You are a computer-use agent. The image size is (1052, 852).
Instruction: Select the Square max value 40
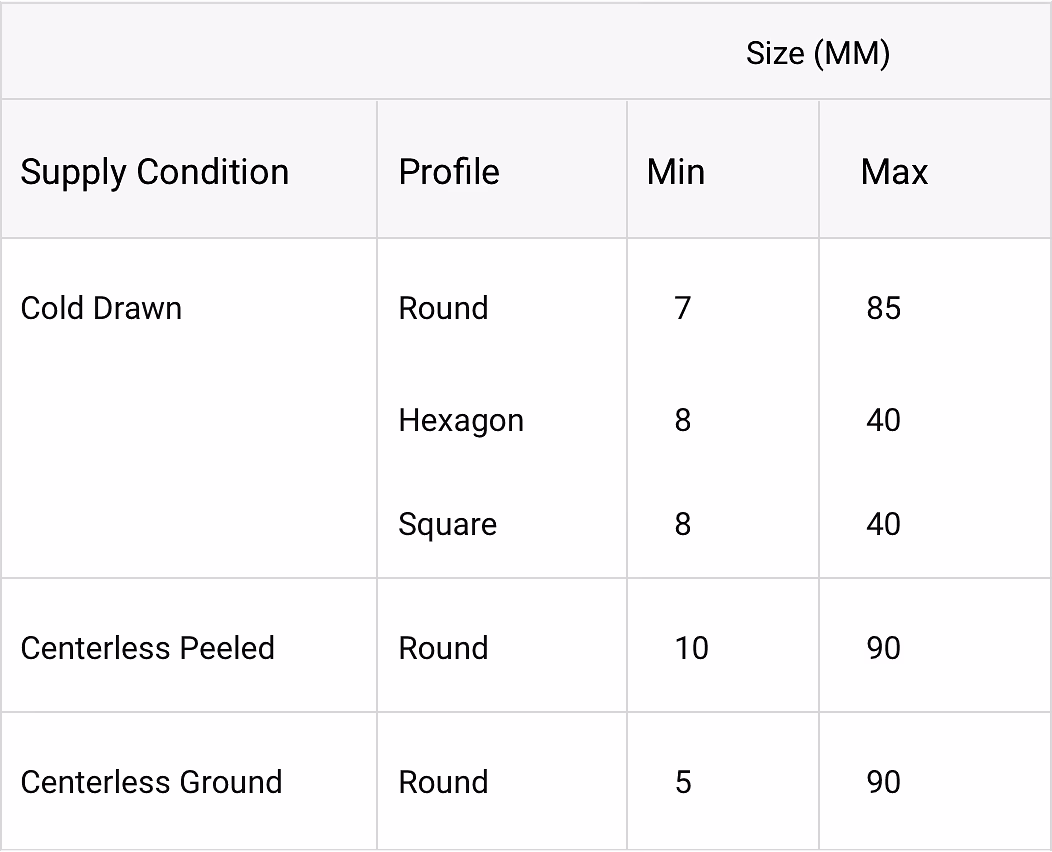(x=884, y=524)
